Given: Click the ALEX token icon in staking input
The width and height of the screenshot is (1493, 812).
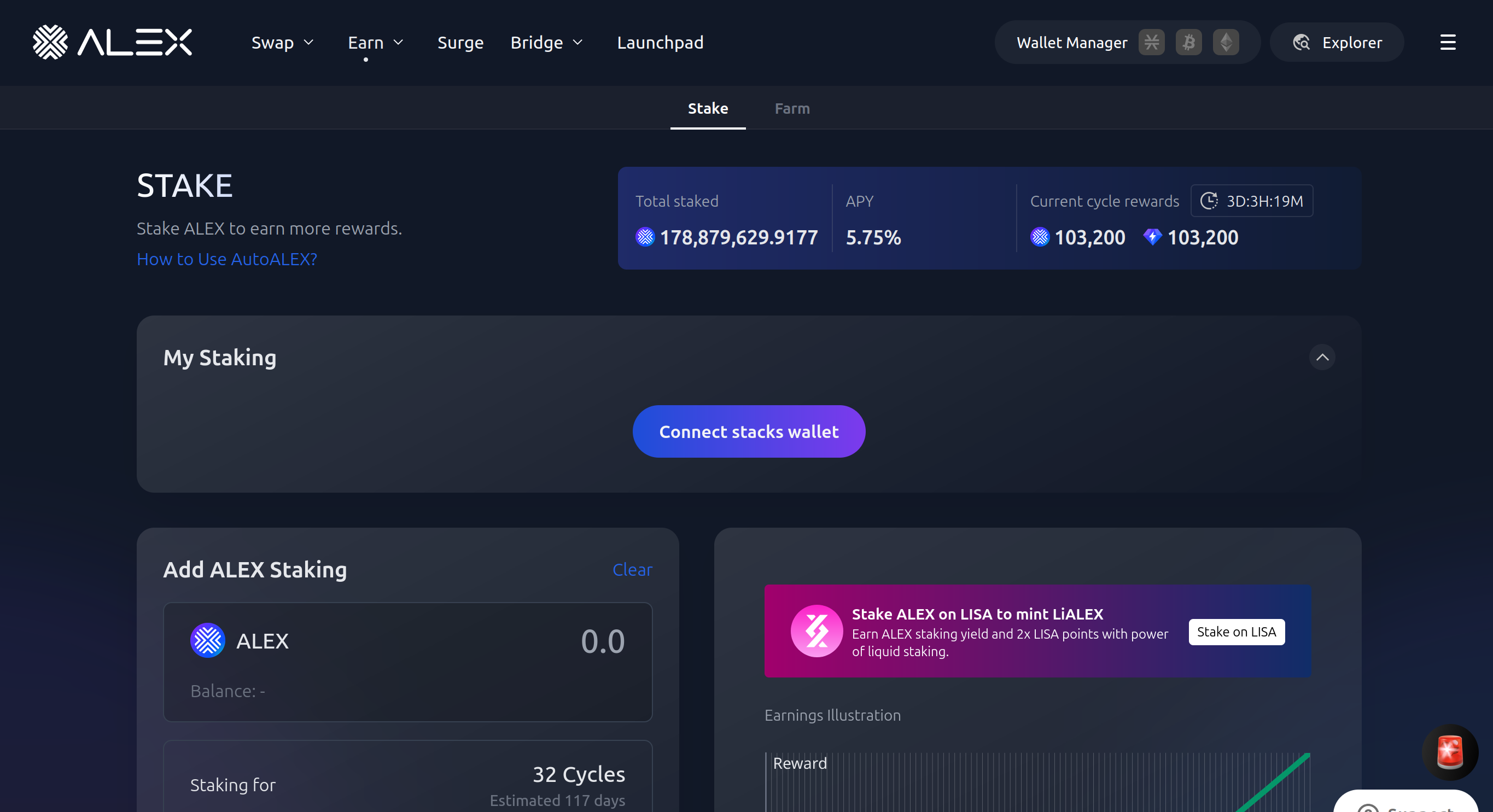Looking at the screenshot, I should (x=207, y=640).
